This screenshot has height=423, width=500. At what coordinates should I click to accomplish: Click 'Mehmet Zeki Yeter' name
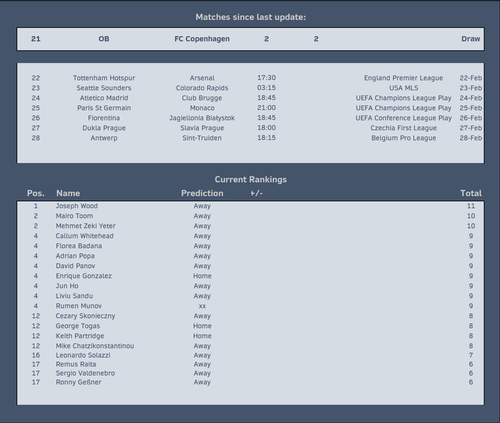pos(85,226)
